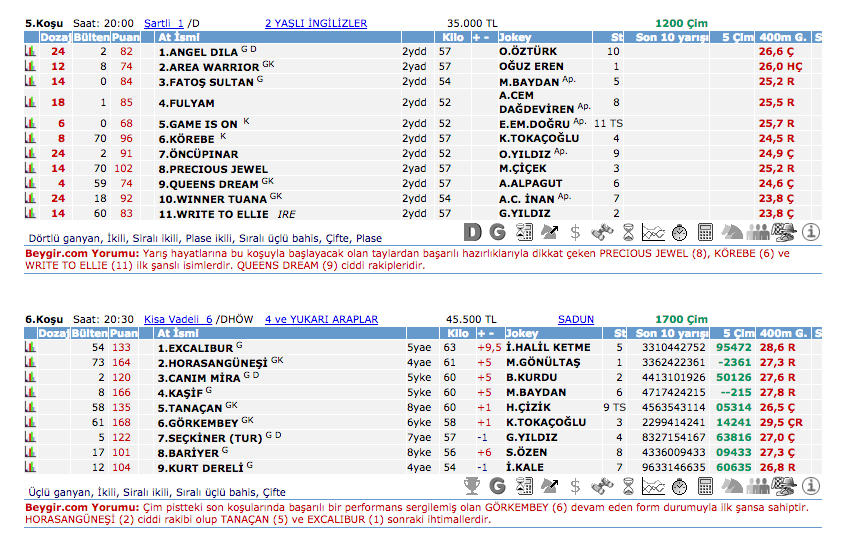
Task: Click the hourglass icon under race 5
Action: [x=627, y=232]
